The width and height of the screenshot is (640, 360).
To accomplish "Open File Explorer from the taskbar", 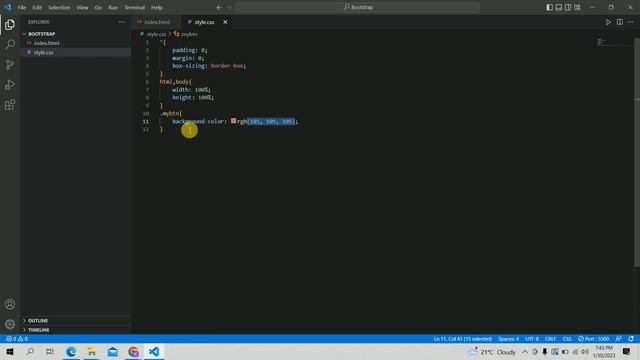I will click(92, 352).
